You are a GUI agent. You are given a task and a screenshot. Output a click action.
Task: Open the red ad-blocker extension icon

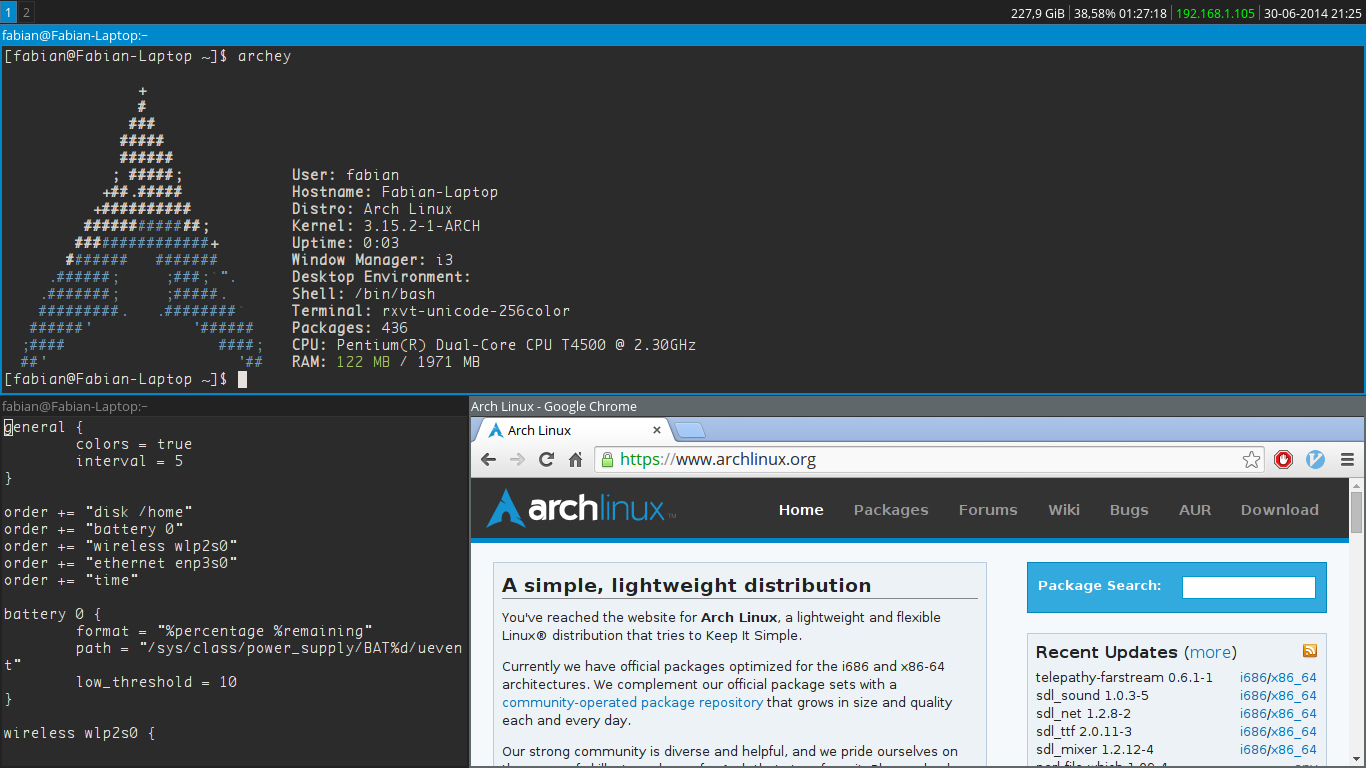tap(1284, 460)
